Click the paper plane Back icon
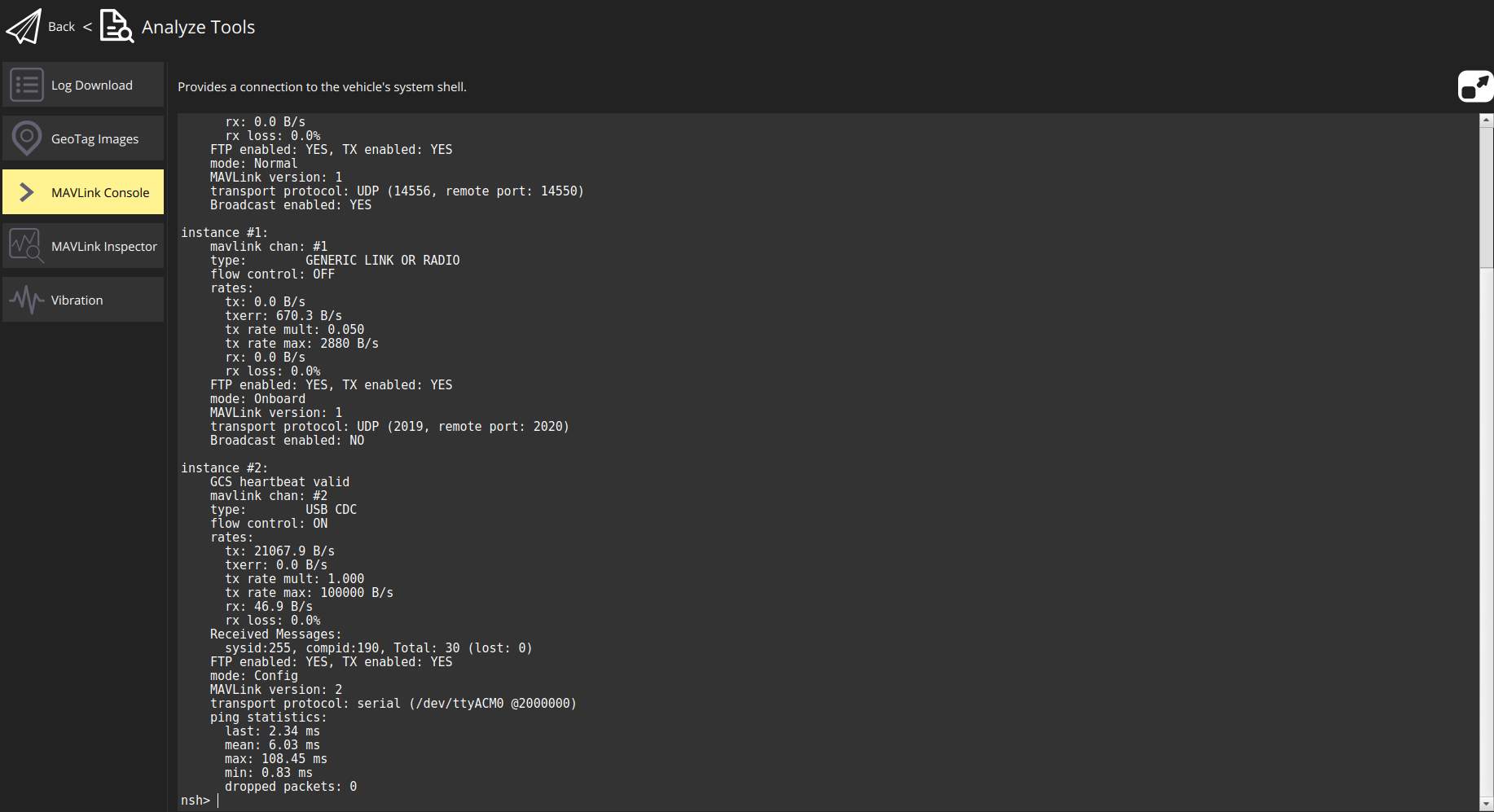This screenshot has height=812, width=1494. (x=23, y=26)
